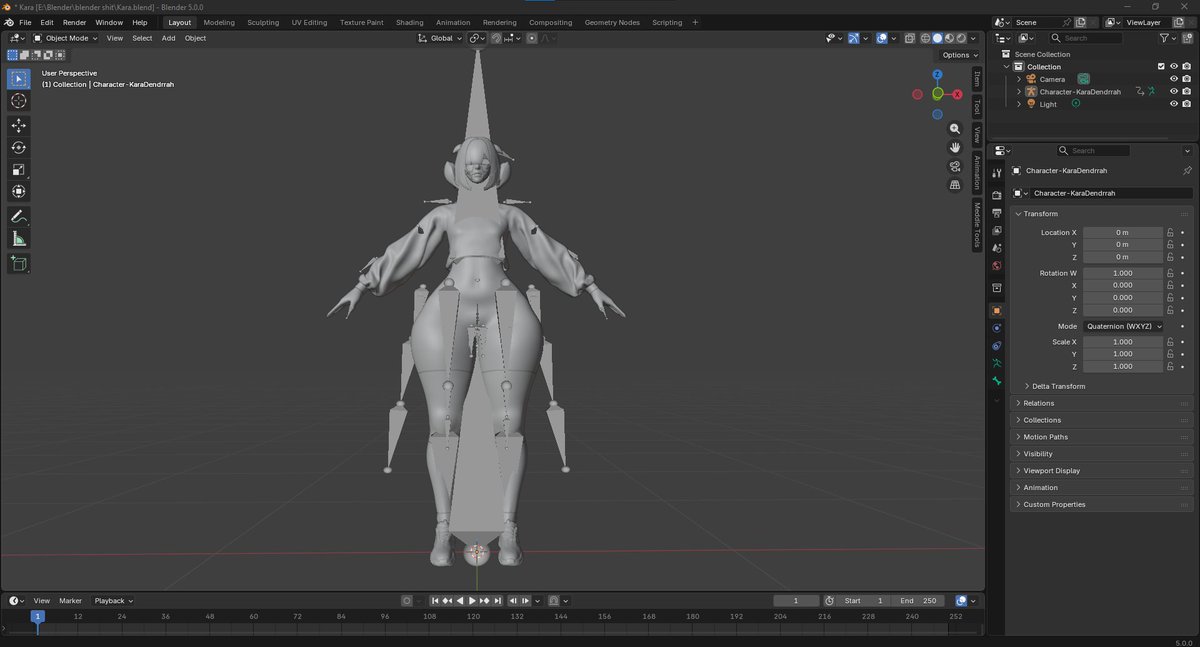Image resolution: width=1200 pixels, height=647 pixels.
Task: Click the viewport pan hand icon
Action: click(x=955, y=147)
